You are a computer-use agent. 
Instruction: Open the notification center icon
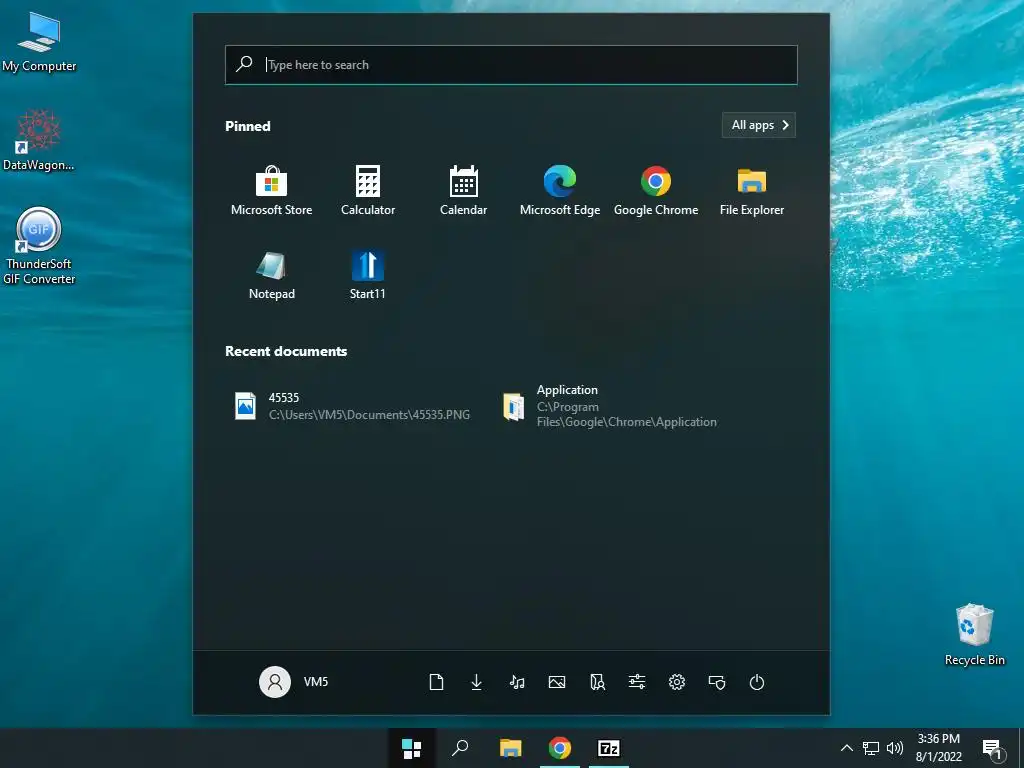[992, 748]
